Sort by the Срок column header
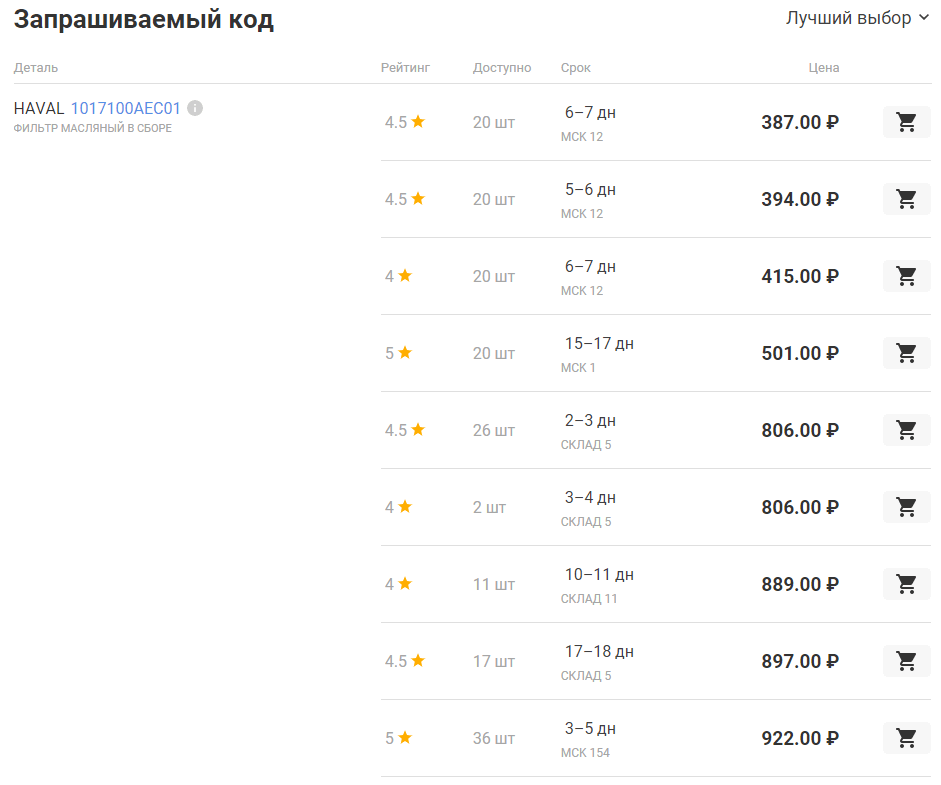941x785 pixels. click(x=576, y=68)
